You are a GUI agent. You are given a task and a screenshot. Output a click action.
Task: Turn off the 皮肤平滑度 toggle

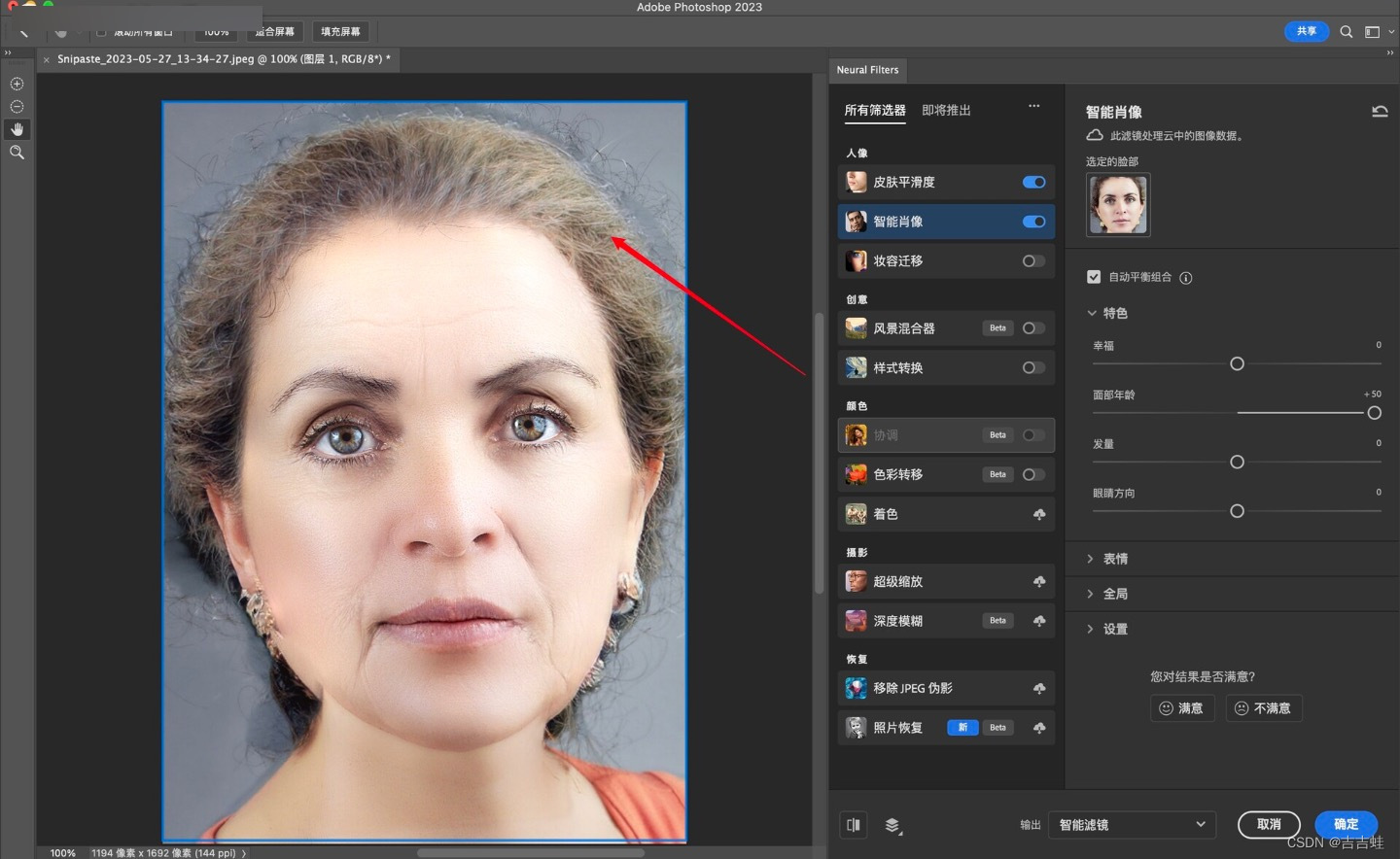pyautogui.click(x=1033, y=182)
